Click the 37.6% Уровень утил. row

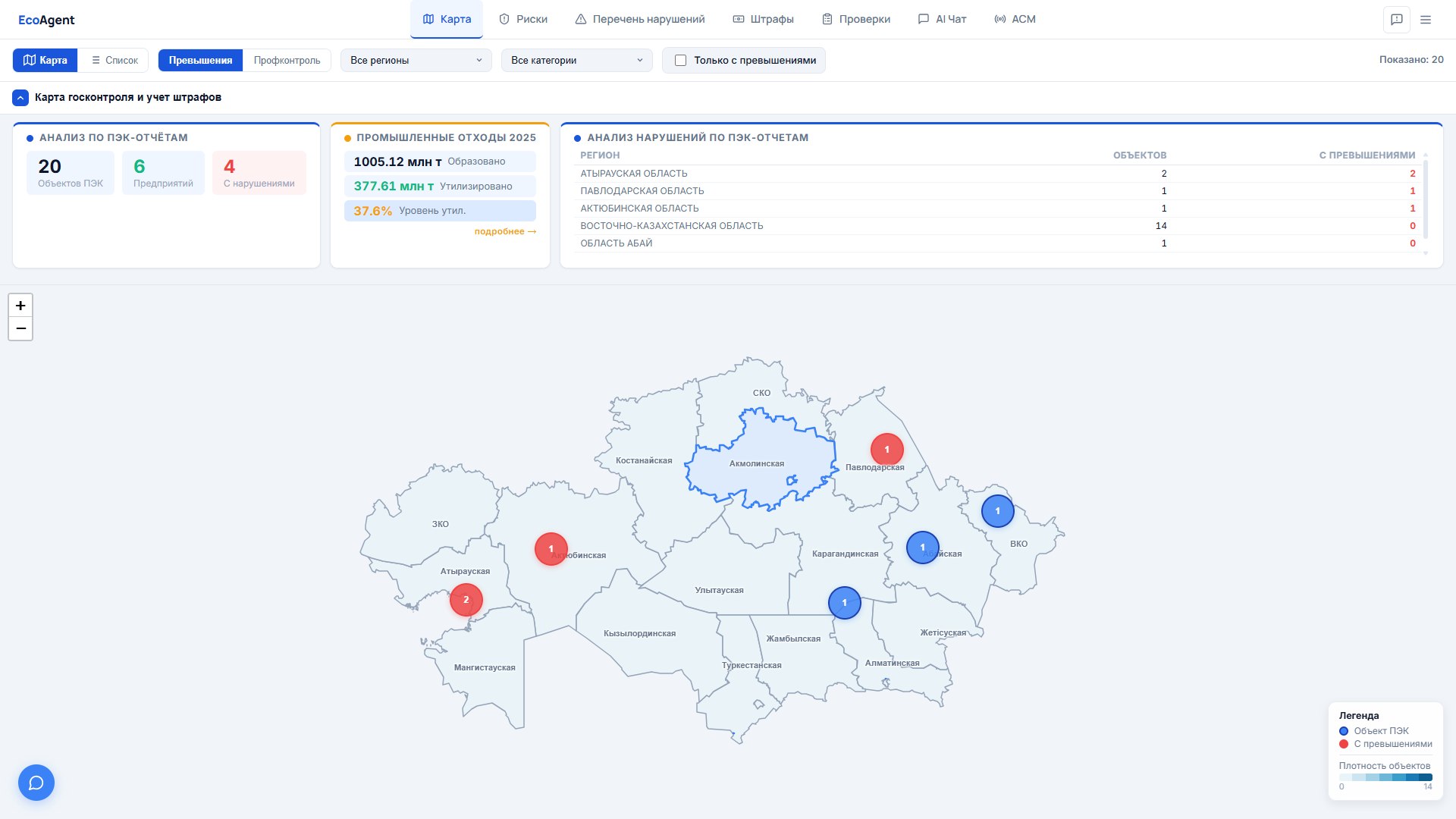(440, 211)
